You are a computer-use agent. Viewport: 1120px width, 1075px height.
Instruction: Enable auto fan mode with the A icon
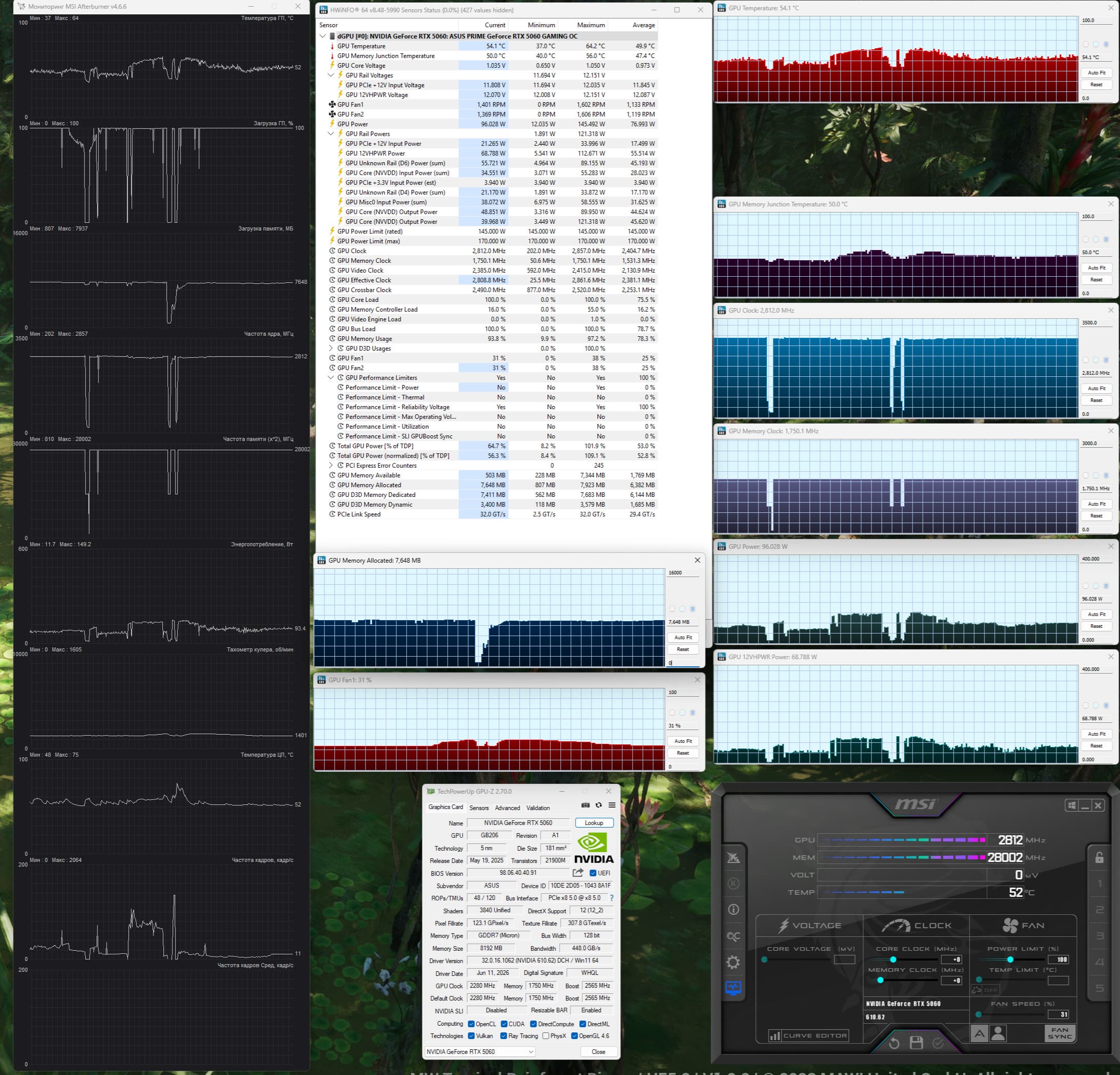[x=979, y=1033]
